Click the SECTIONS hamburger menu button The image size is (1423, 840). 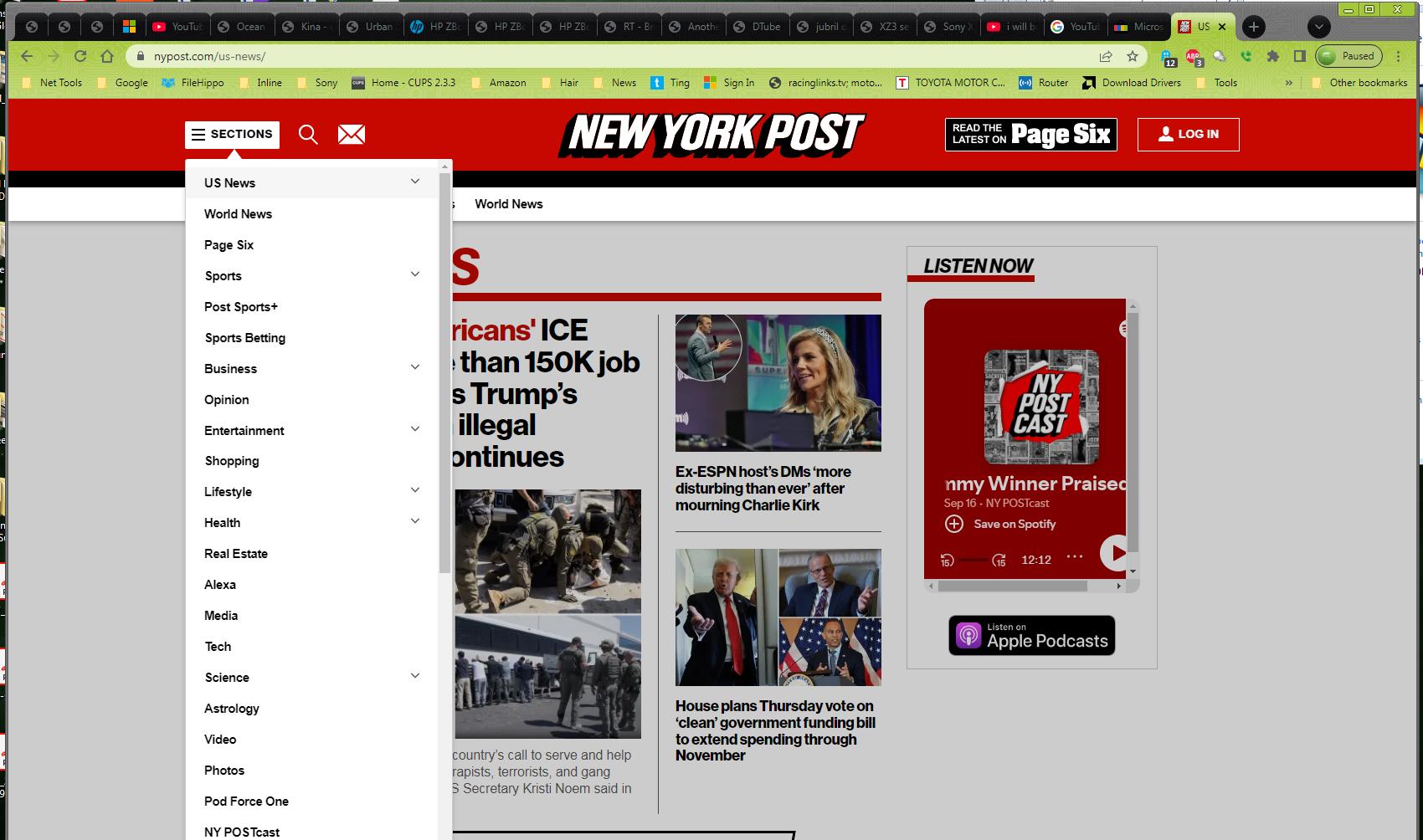pyautogui.click(x=232, y=134)
